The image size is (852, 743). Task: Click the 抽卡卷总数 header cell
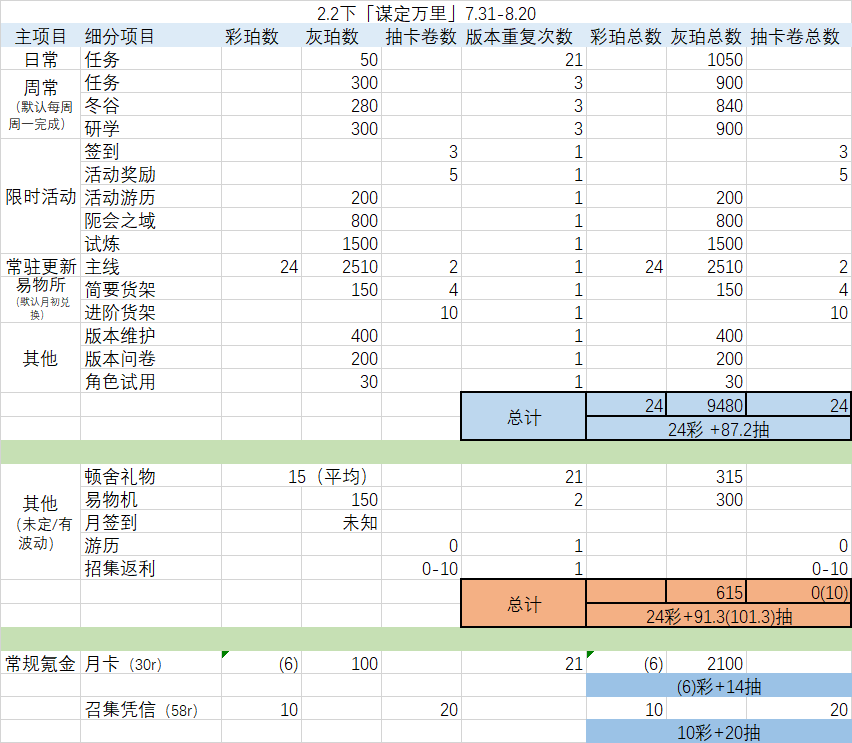click(799, 36)
